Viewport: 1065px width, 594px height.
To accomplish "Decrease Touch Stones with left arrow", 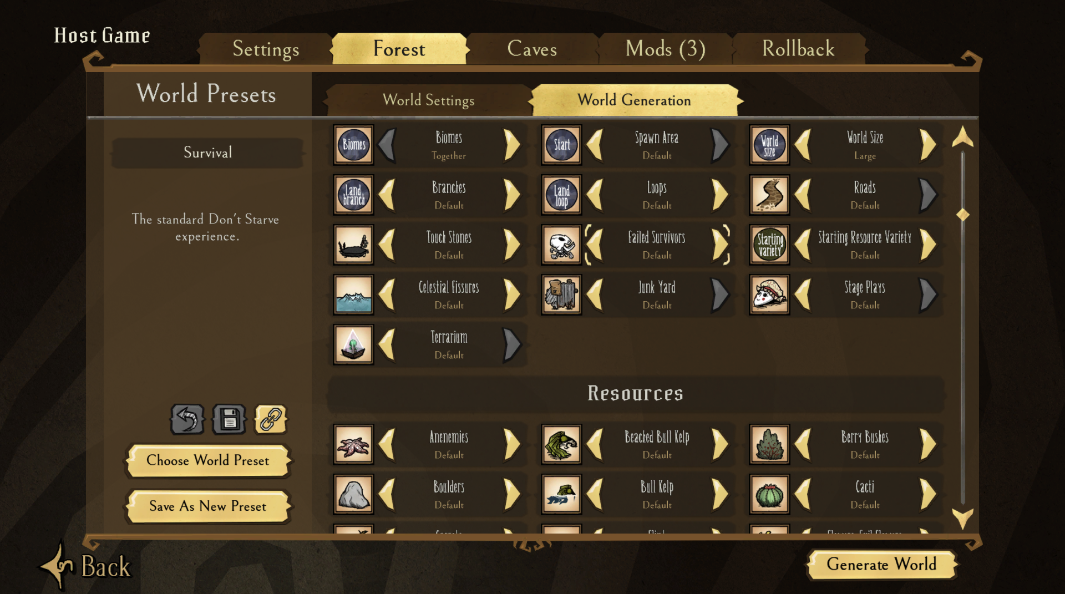I will [x=386, y=244].
